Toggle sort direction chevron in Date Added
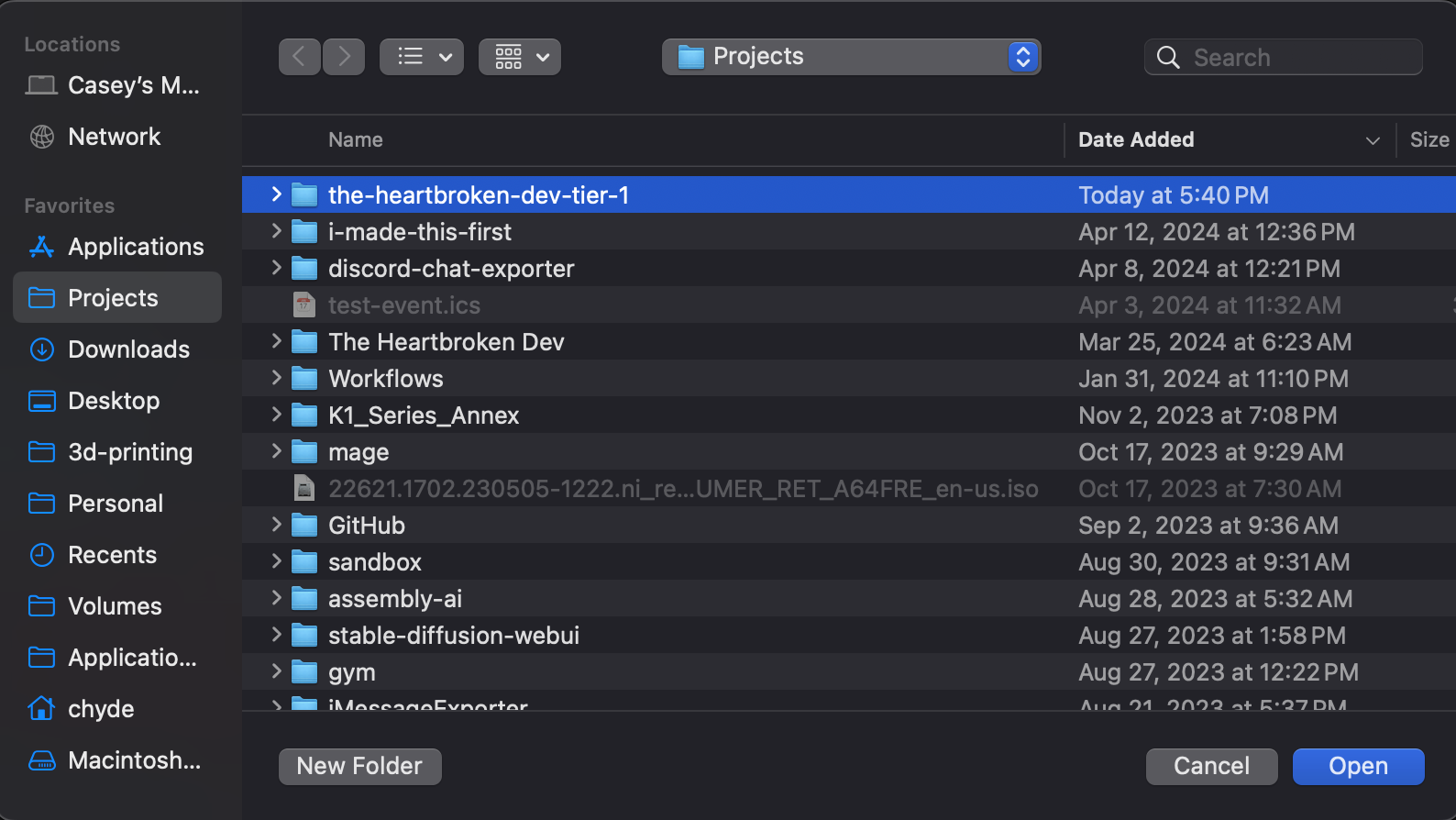Image resolution: width=1456 pixels, height=820 pixels. 1373,140
